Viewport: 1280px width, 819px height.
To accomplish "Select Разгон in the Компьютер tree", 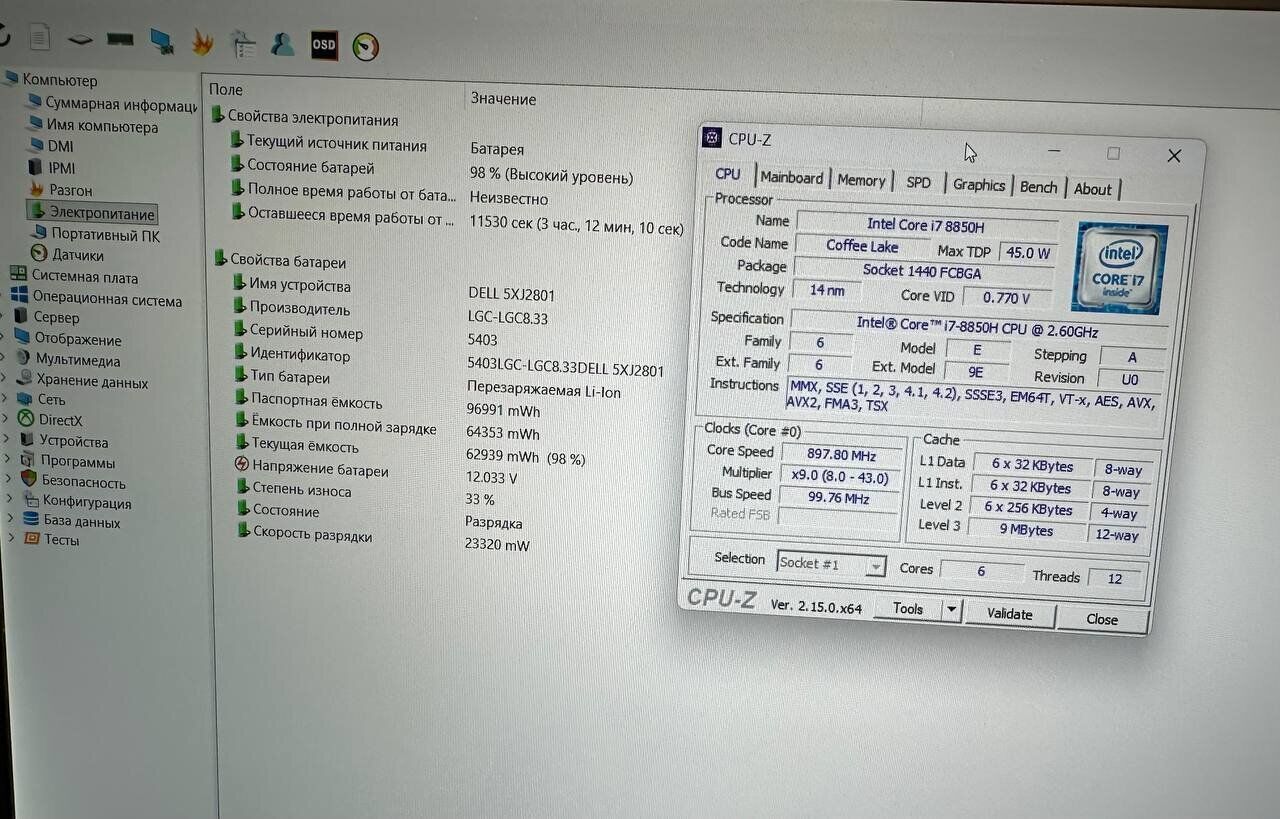I will pos(70,190).
